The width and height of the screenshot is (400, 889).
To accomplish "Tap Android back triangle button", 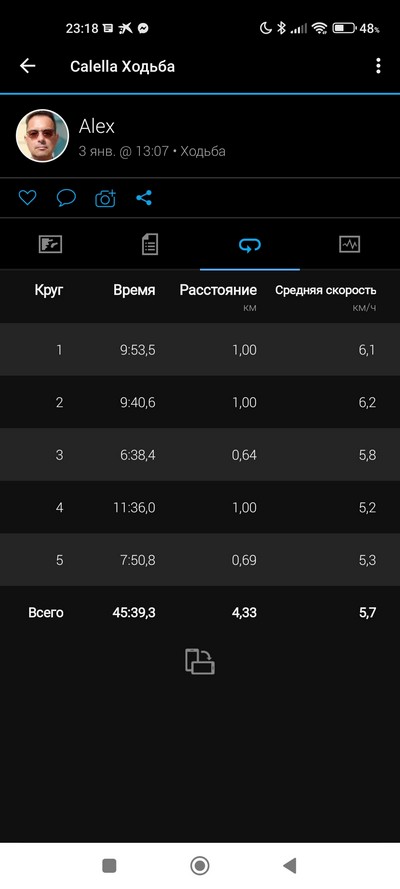I will [x=290, y=865].
